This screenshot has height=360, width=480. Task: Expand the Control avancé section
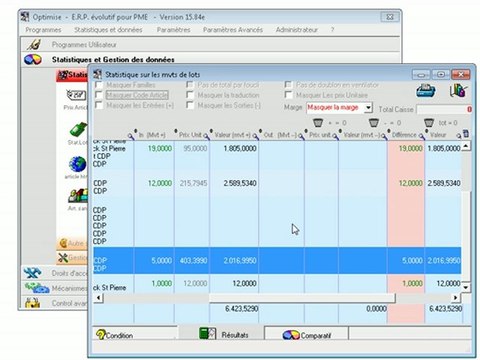tap(54, 303)
